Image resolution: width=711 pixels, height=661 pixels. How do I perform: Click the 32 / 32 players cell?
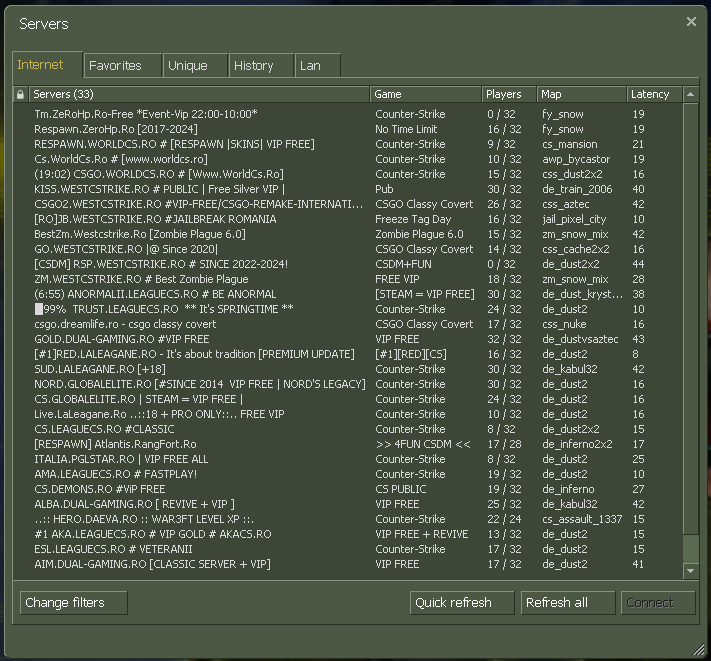504,339
